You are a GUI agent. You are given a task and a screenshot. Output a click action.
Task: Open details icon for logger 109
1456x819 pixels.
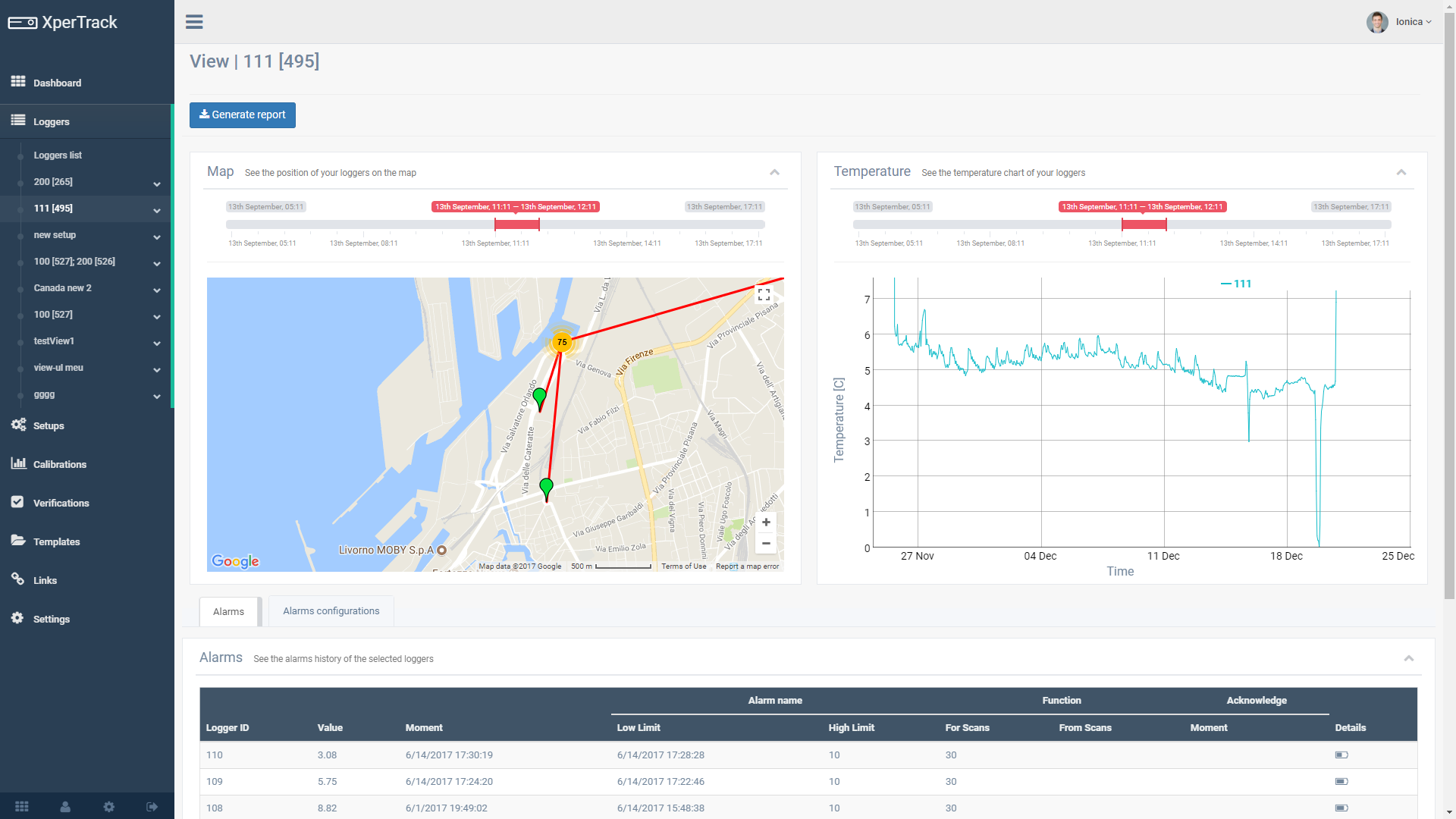pyautogui.click(x=1341, y=782)
